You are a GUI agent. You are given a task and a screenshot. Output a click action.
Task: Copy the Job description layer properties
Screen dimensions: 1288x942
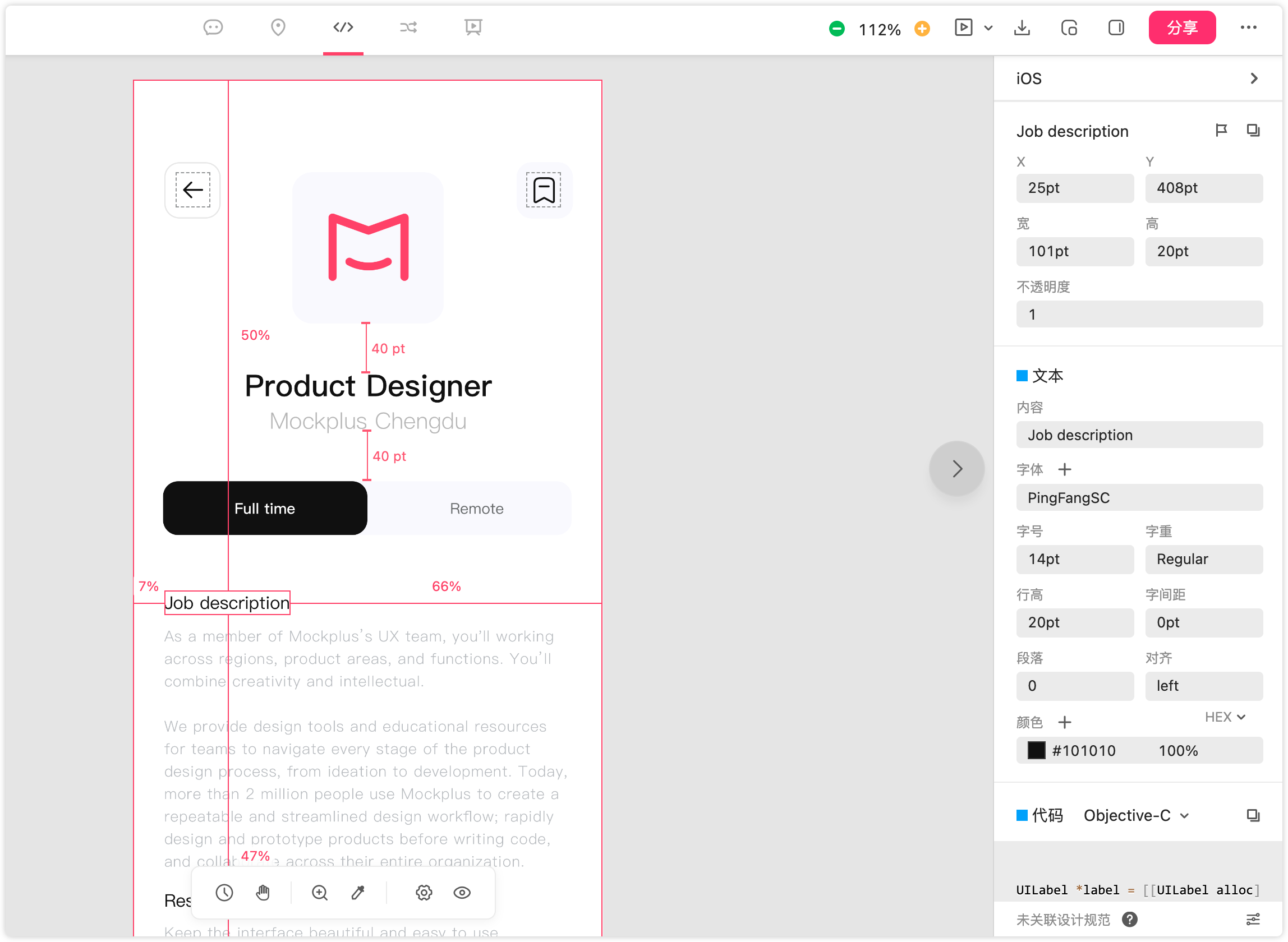(1253, 131)
